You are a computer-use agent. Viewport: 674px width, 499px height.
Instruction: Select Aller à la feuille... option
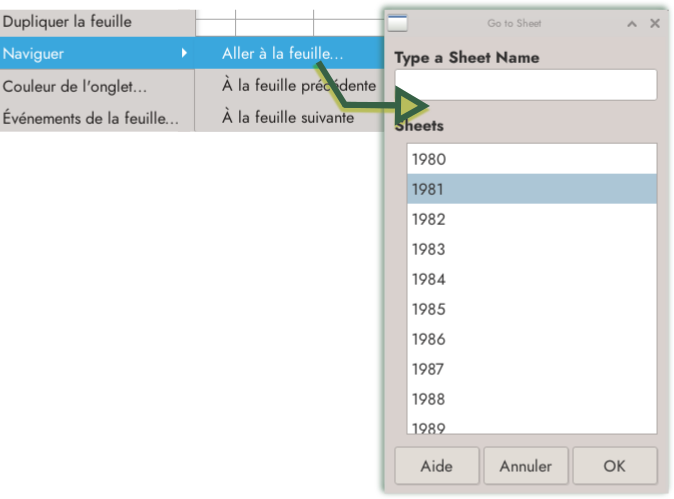[282, 53]
